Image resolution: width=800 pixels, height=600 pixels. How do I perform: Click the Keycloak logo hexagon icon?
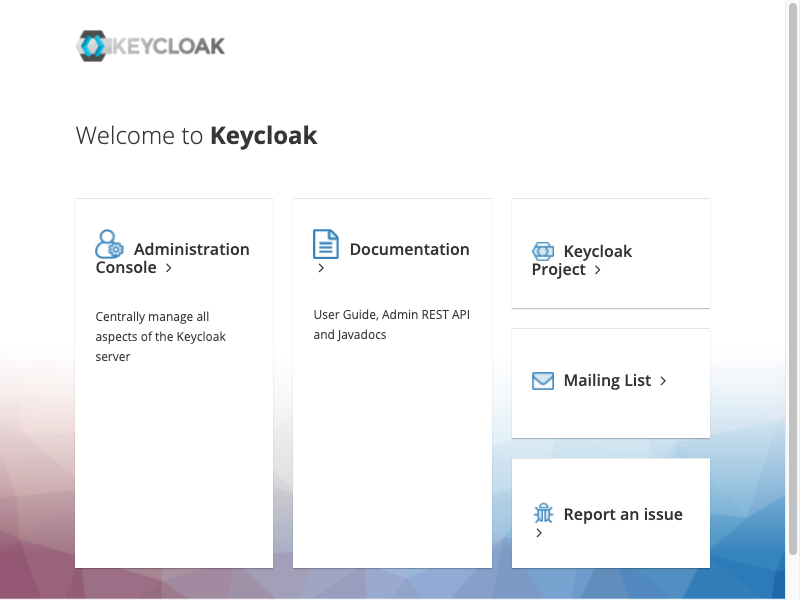coord(92,46)
